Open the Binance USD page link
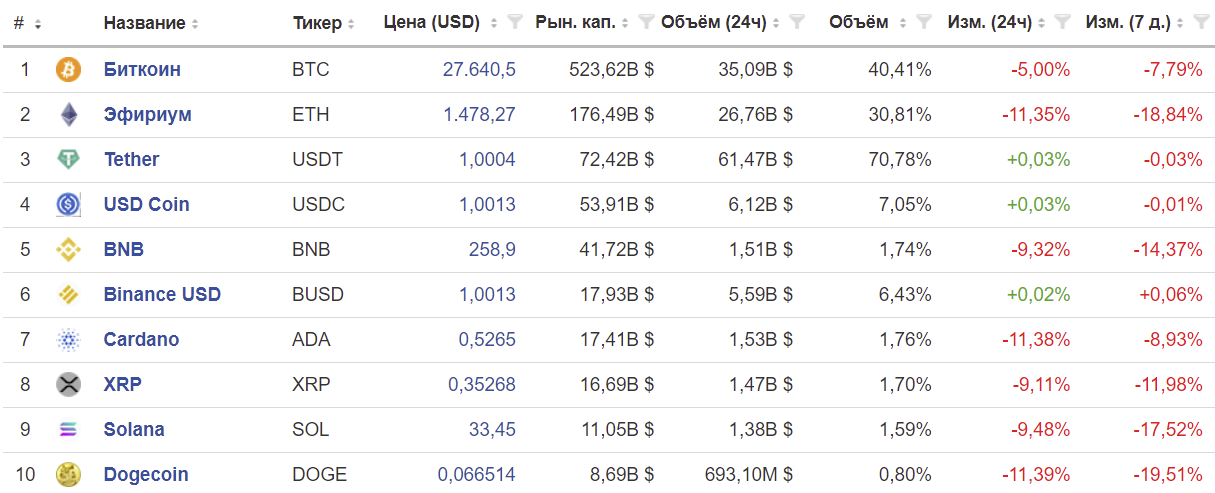This screenshot has width=1215, height=493. (162, 295)
